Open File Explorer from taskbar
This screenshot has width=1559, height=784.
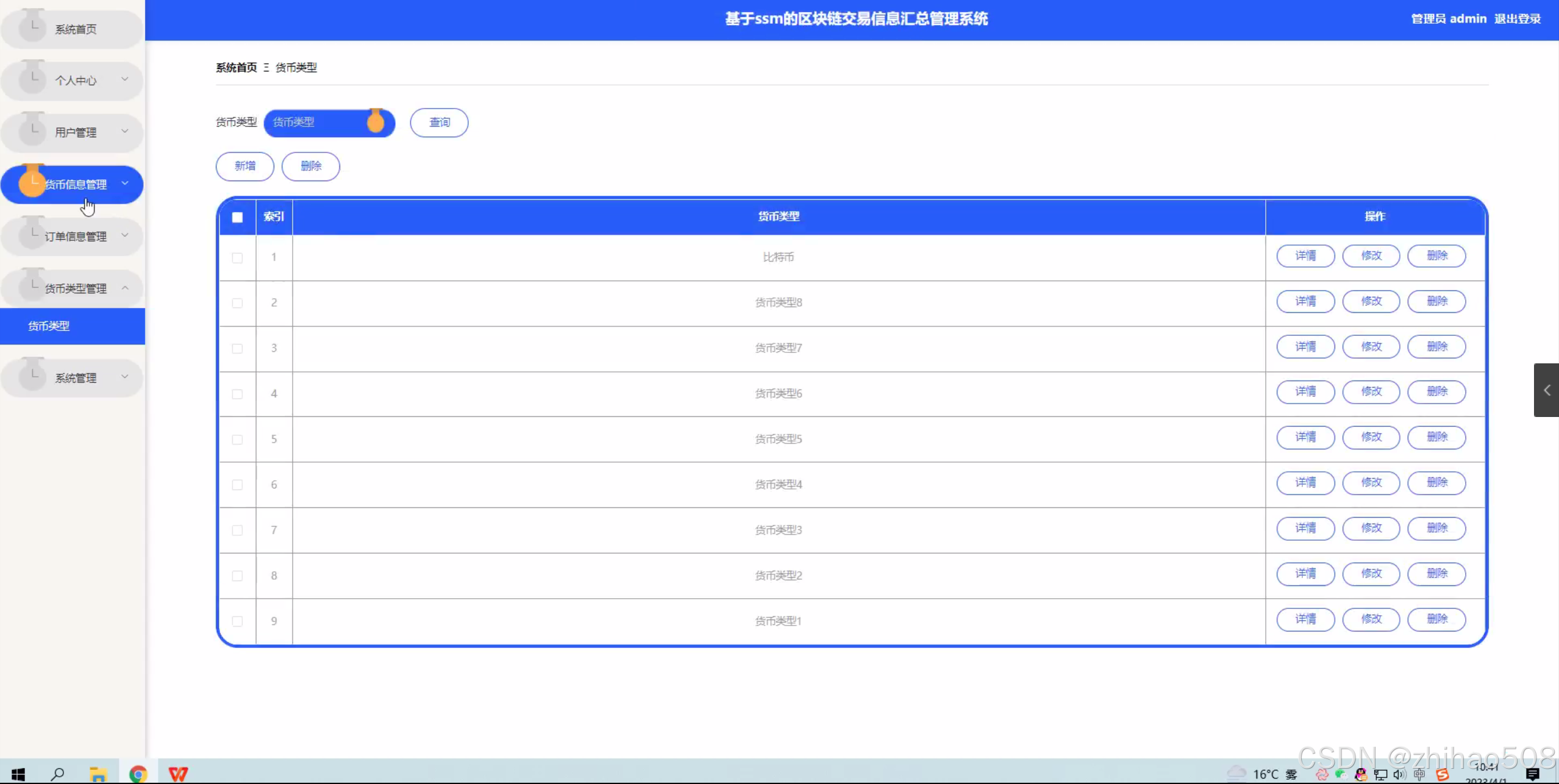98,774
